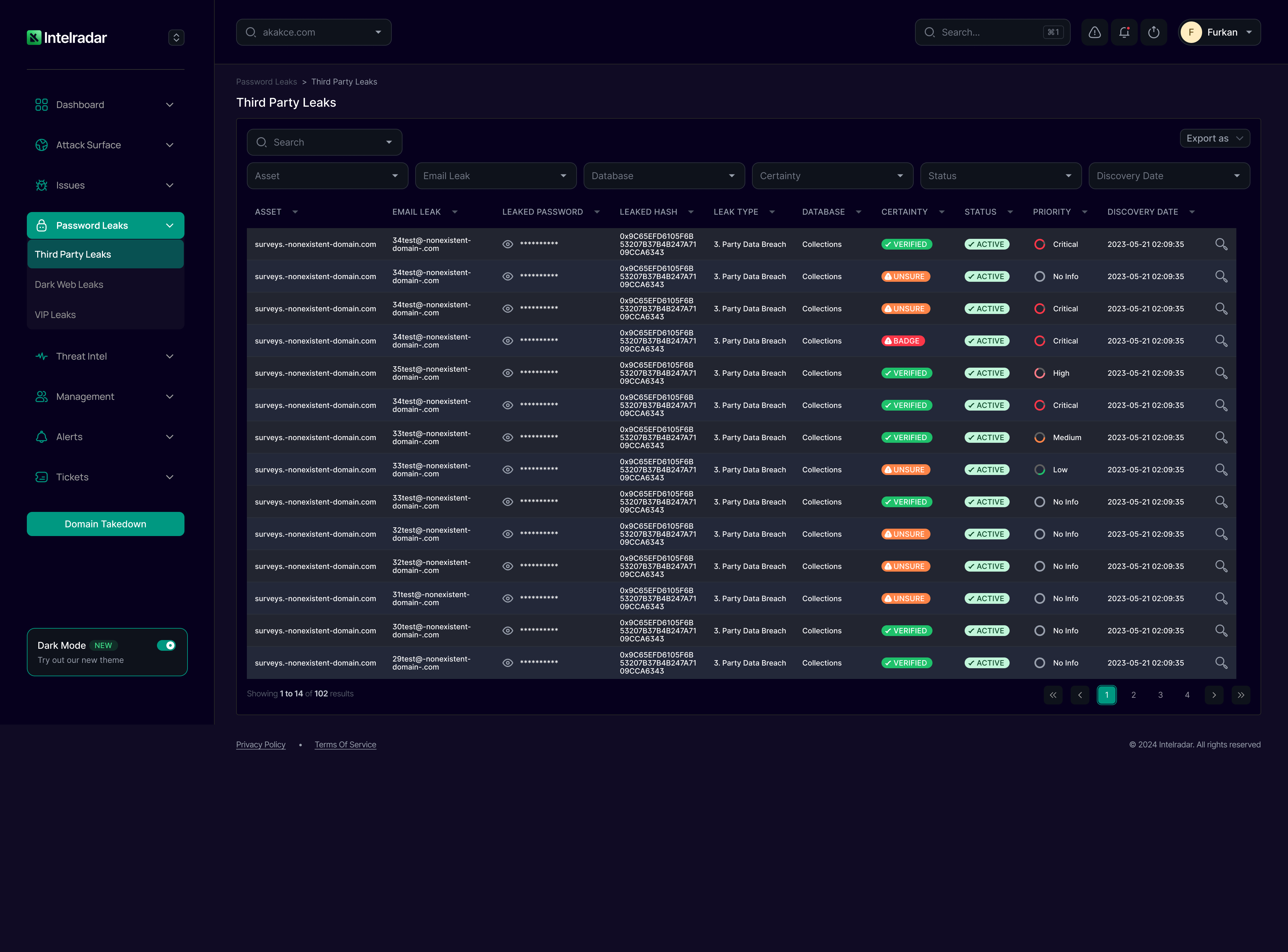Show password for 35test@ email row

[x=507, y=373]
